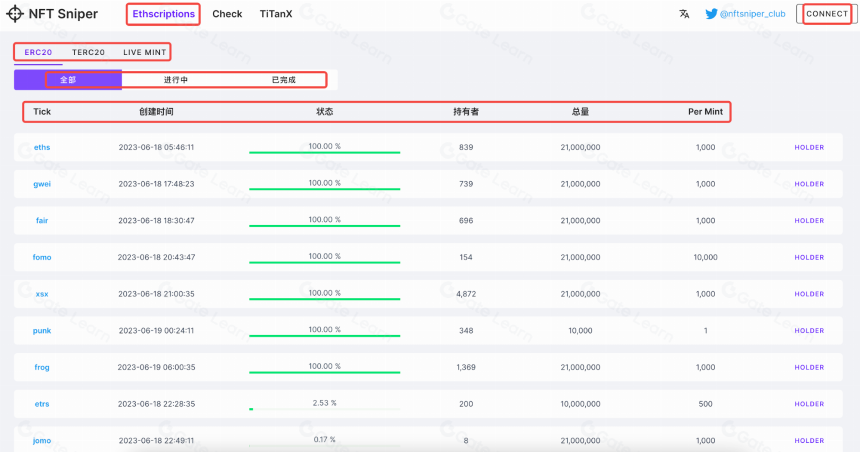Select the 进行中 filter tab
Viewport: 860px width, 452px height.
[x=176, y=80]
